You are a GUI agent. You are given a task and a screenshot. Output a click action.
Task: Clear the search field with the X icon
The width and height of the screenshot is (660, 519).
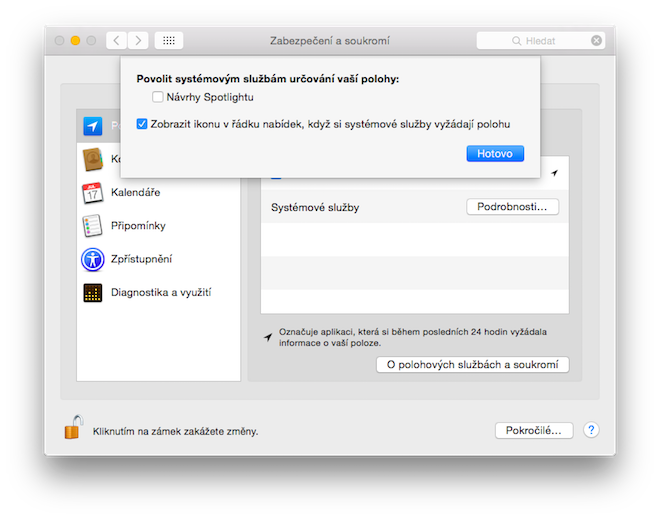(596, 40)
